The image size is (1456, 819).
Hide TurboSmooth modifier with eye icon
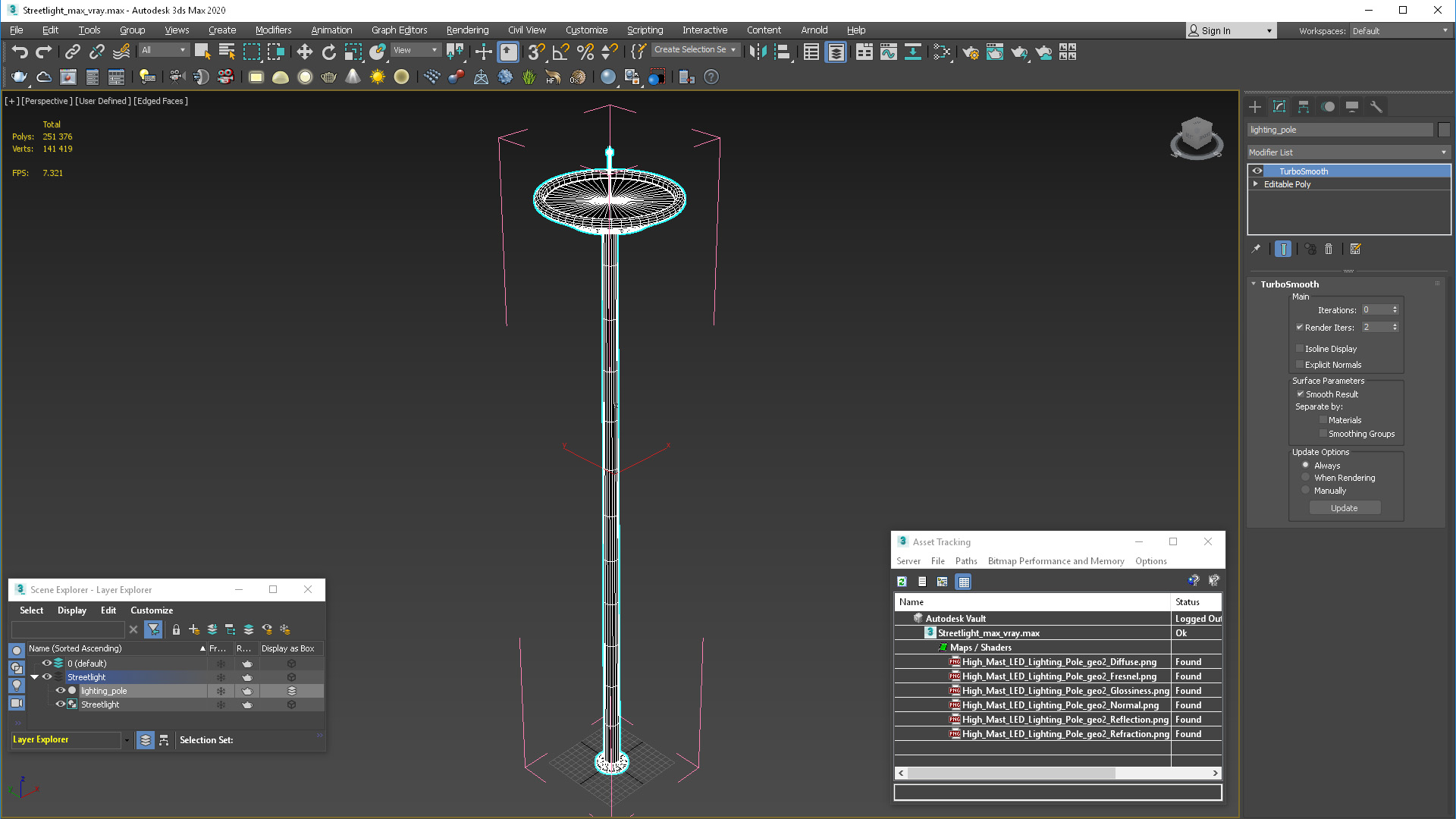1257,171
